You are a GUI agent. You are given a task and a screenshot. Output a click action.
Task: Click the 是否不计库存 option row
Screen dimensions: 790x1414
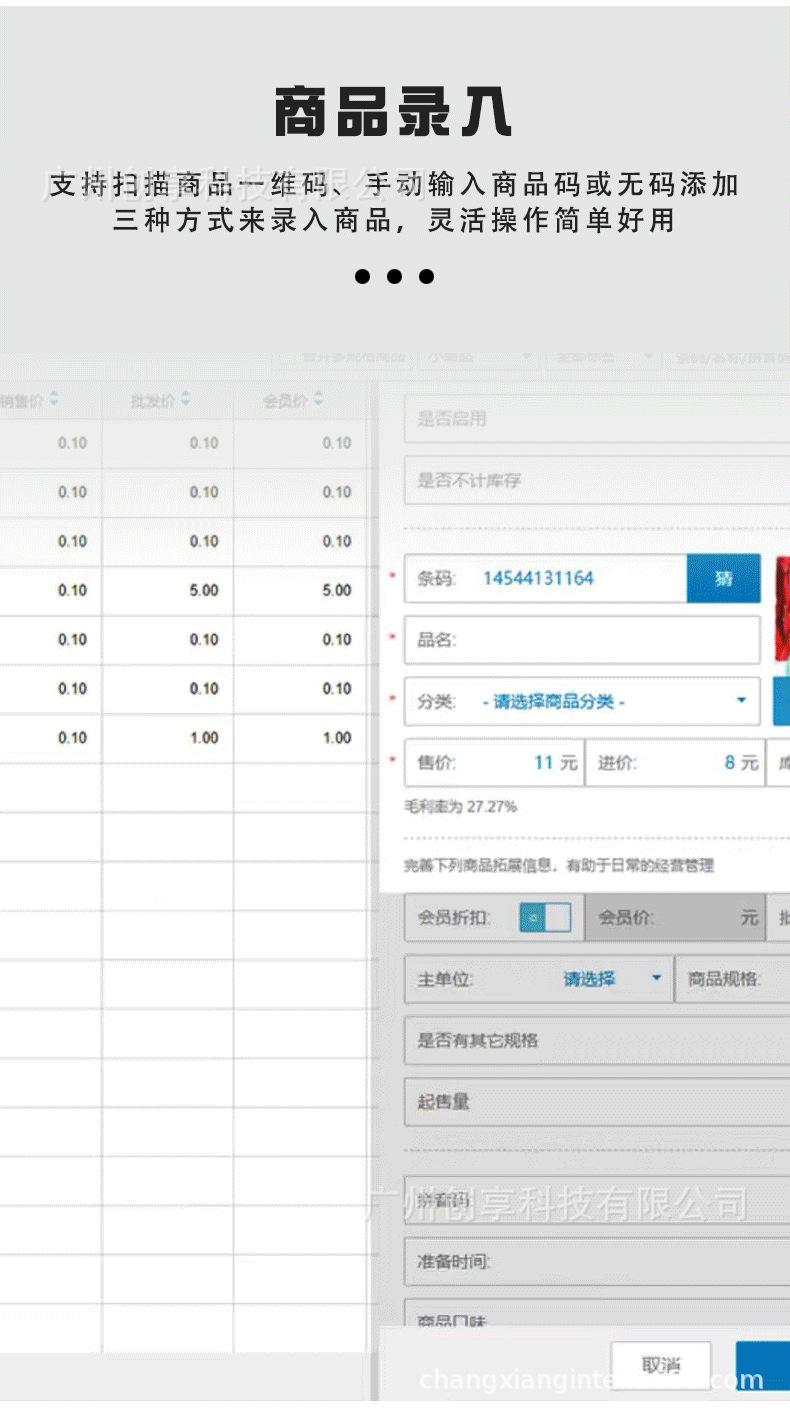[596, 481]
